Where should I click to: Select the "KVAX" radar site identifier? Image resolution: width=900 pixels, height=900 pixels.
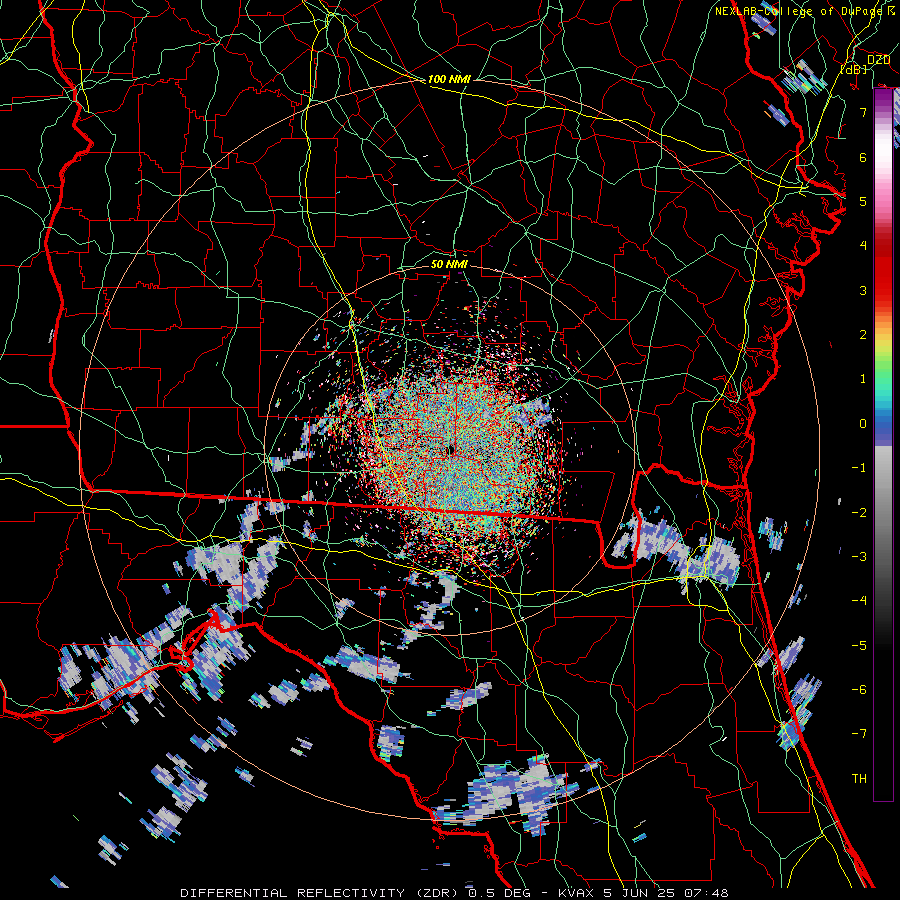point(577,893)
